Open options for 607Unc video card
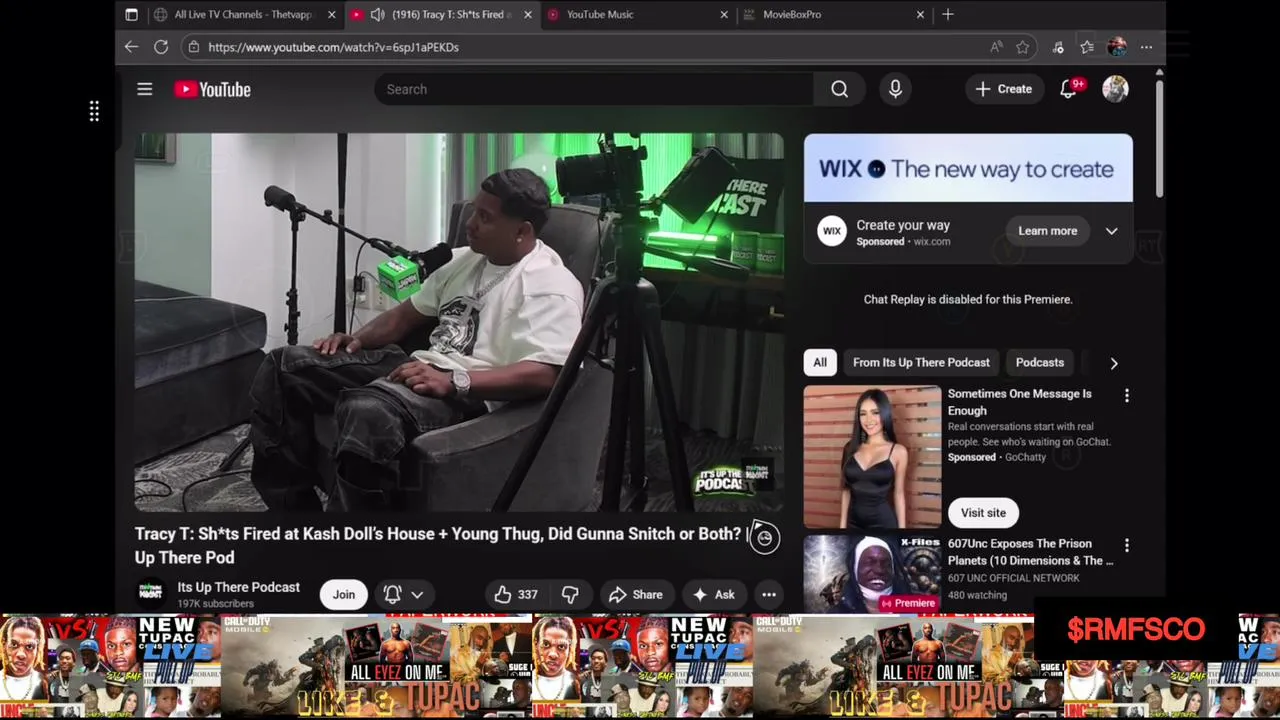This screenshot has height=720, width=1280. (1127, 546)
